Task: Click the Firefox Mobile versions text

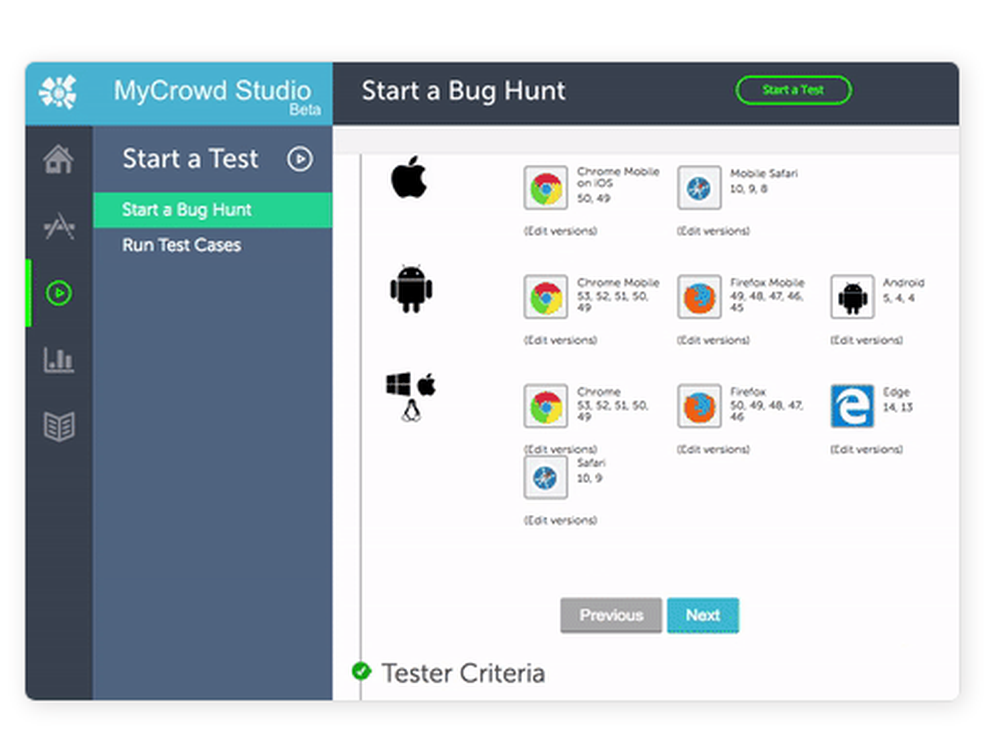Action: [x=767, y=301]
